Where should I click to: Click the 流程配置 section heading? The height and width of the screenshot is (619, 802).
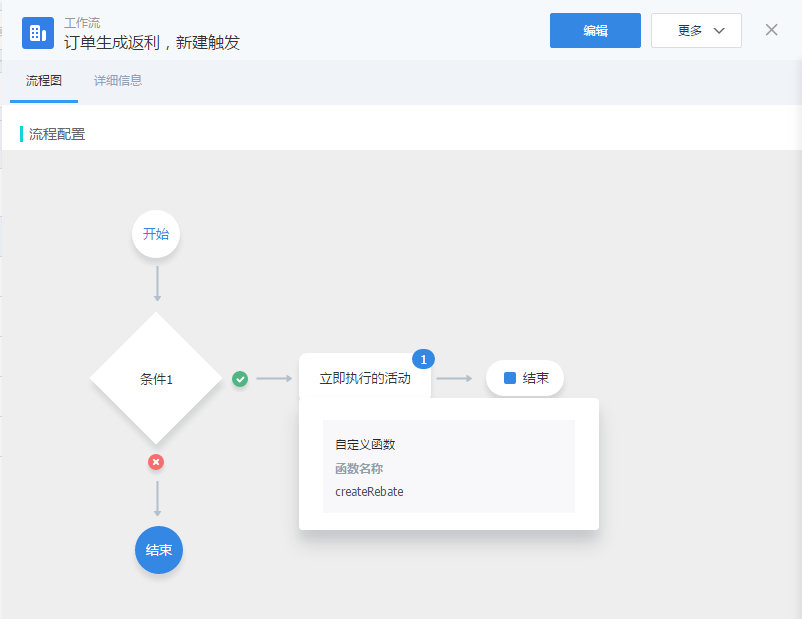coord(57,134)
